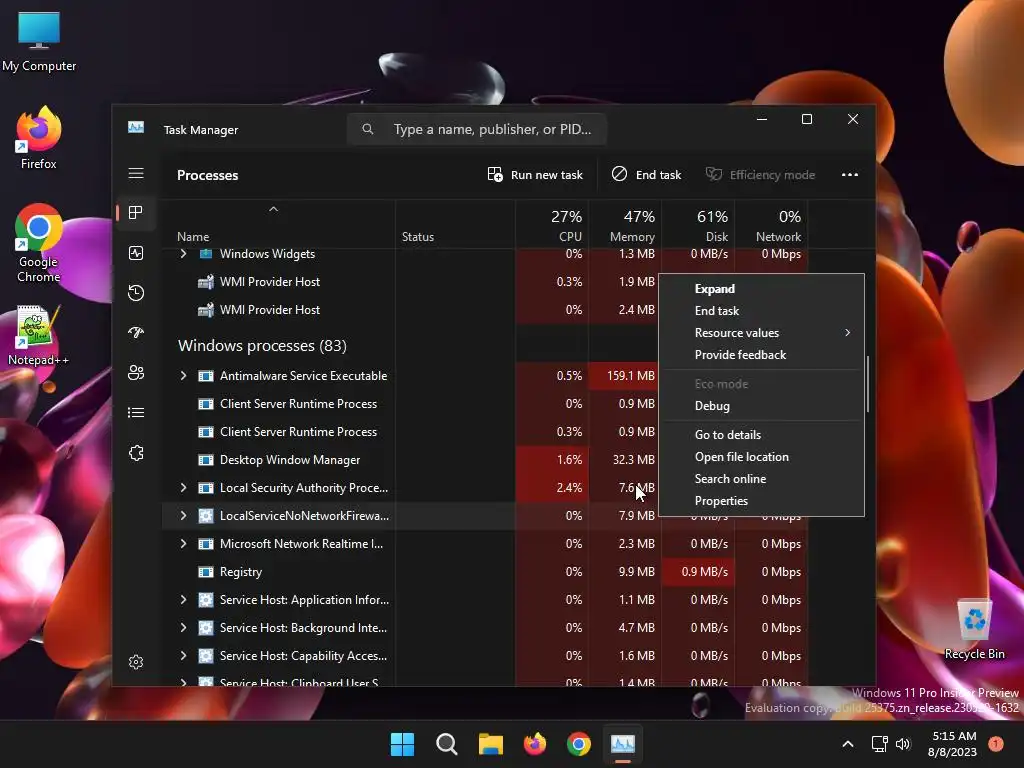
Task: Open Notepad++ desktop shortcut
Action: tap(38, 336)
